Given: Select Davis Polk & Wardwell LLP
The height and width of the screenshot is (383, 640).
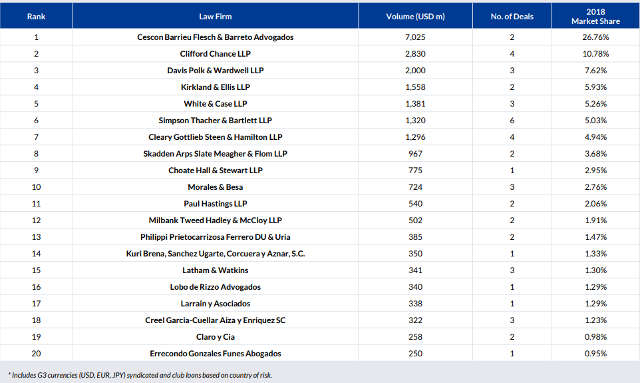Looking at the screenshot, I should click(216, 70).
